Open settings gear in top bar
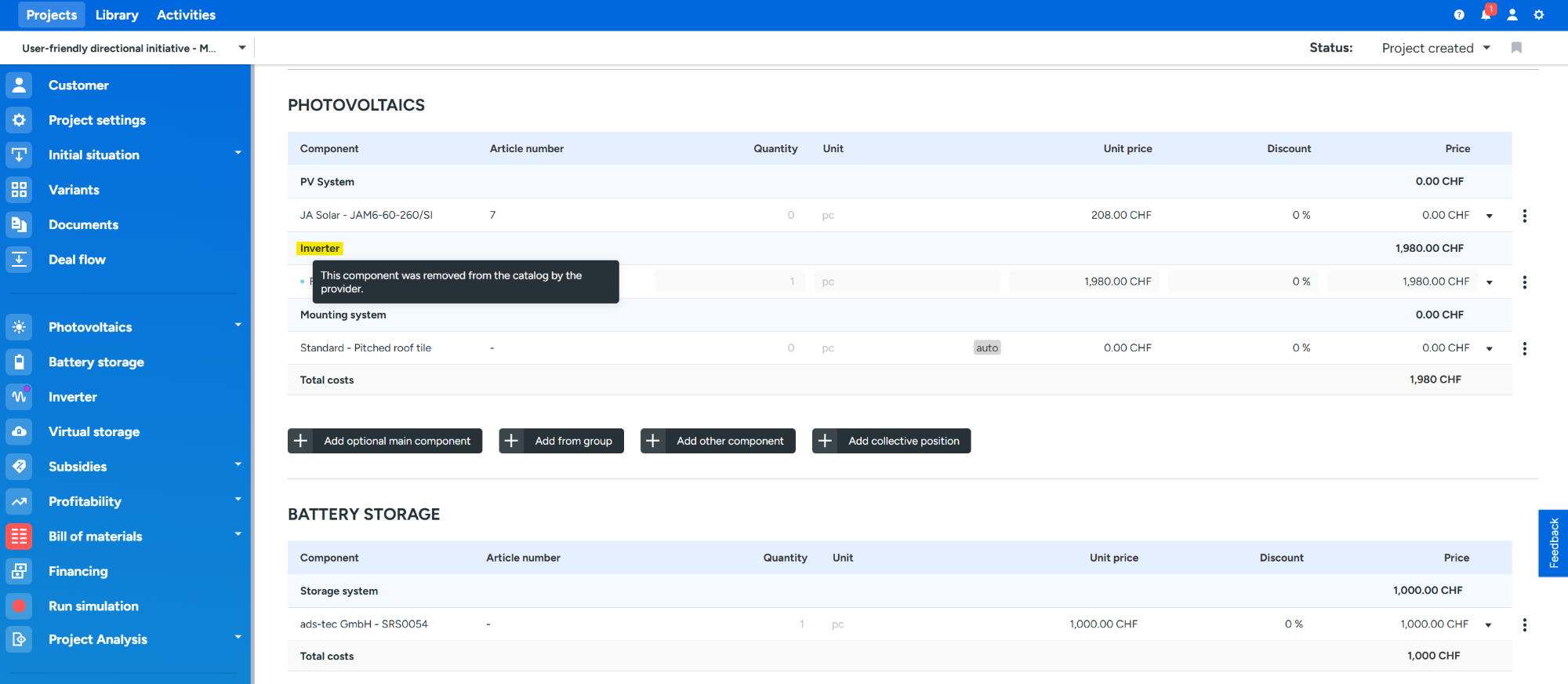 click(x=1539, y=15)
